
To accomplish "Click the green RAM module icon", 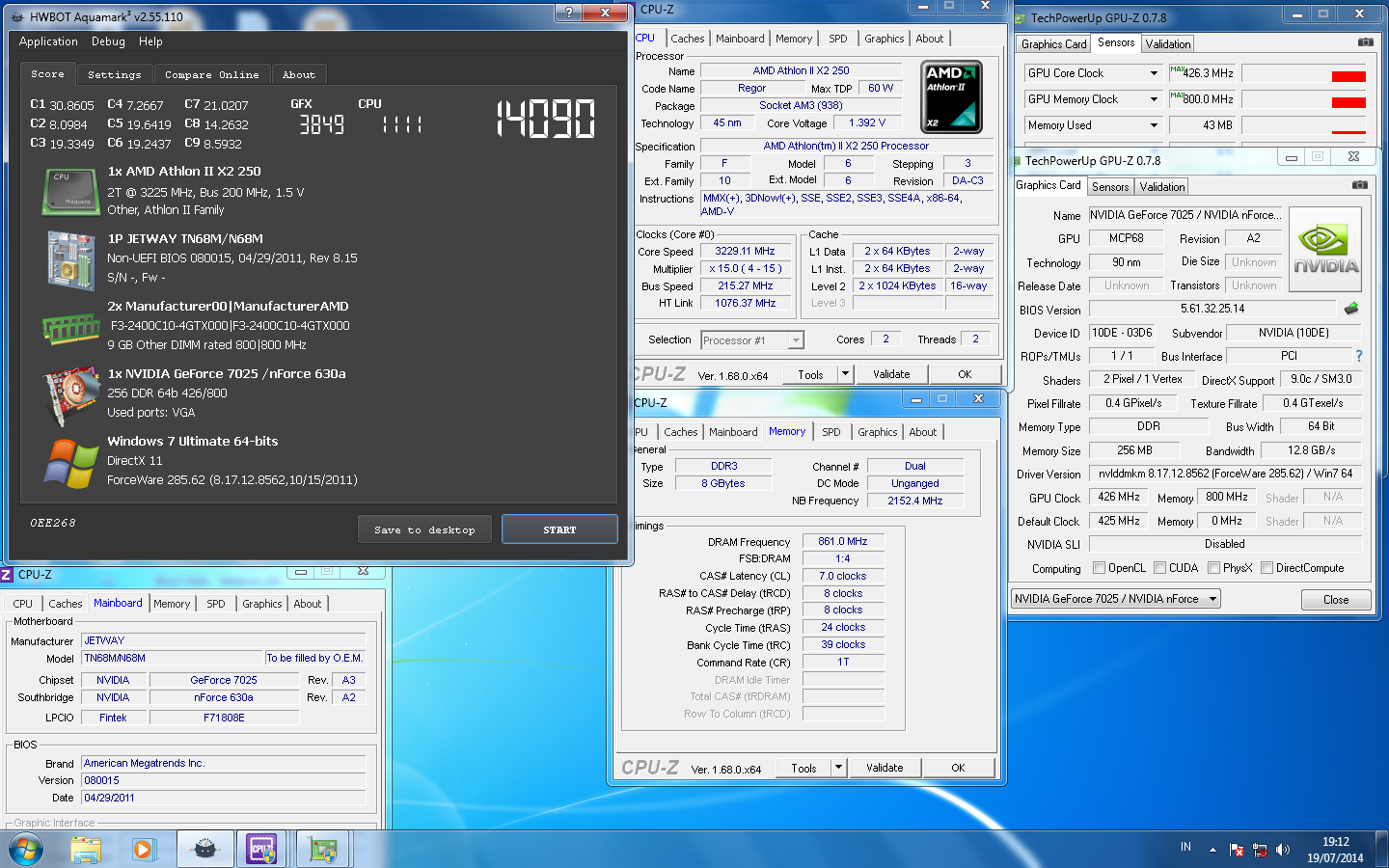I will point(71,328).
